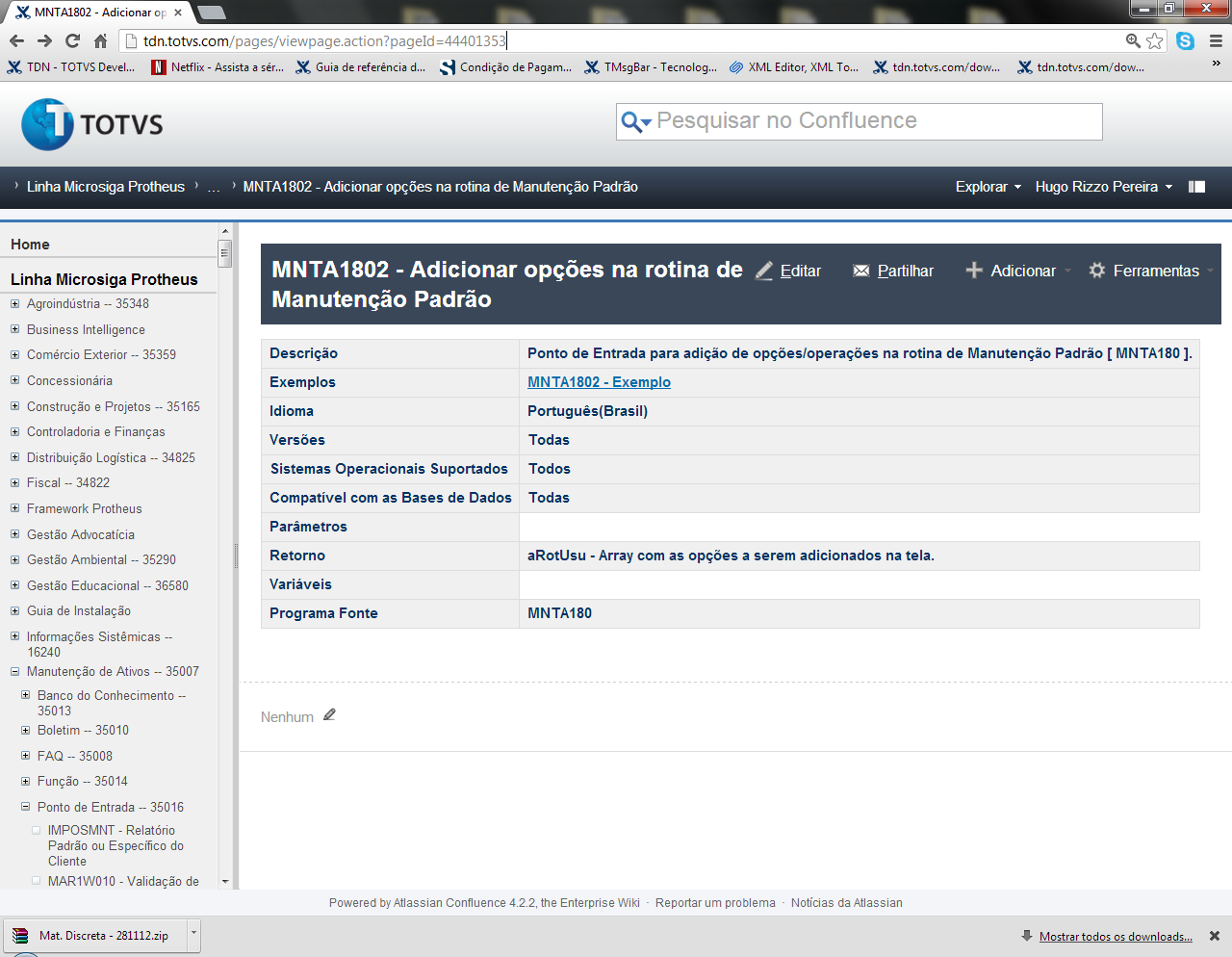
Task: Open the Explorar dropdown menu
Action: pyautogui.click(x=988, y=187)
